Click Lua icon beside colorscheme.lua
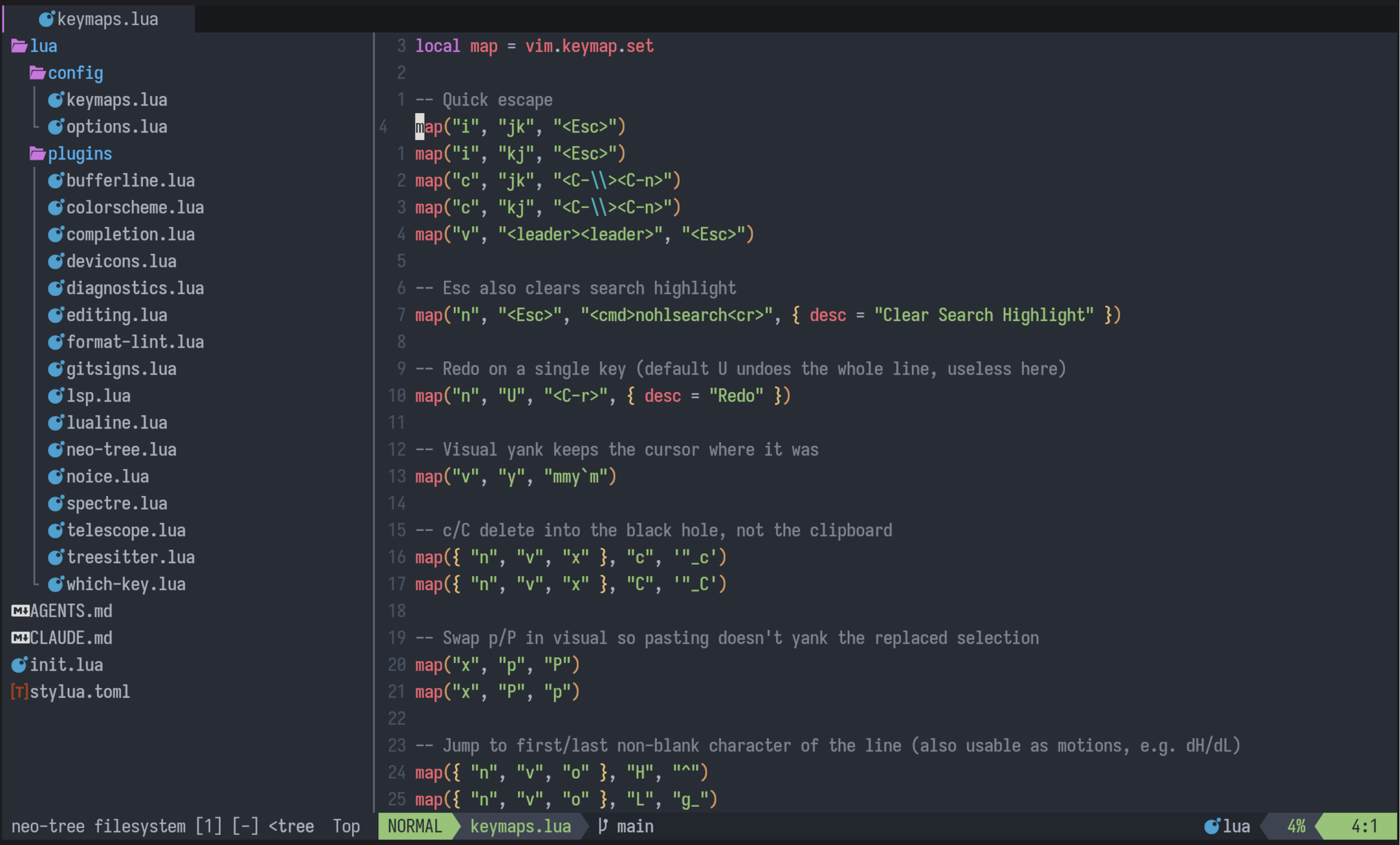The height and width of the screenshot is (845, 1400). (56, 207)
